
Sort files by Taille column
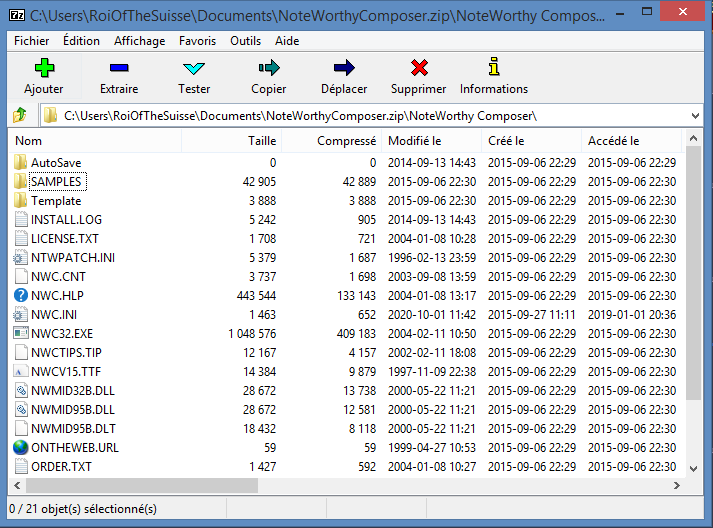262,141
